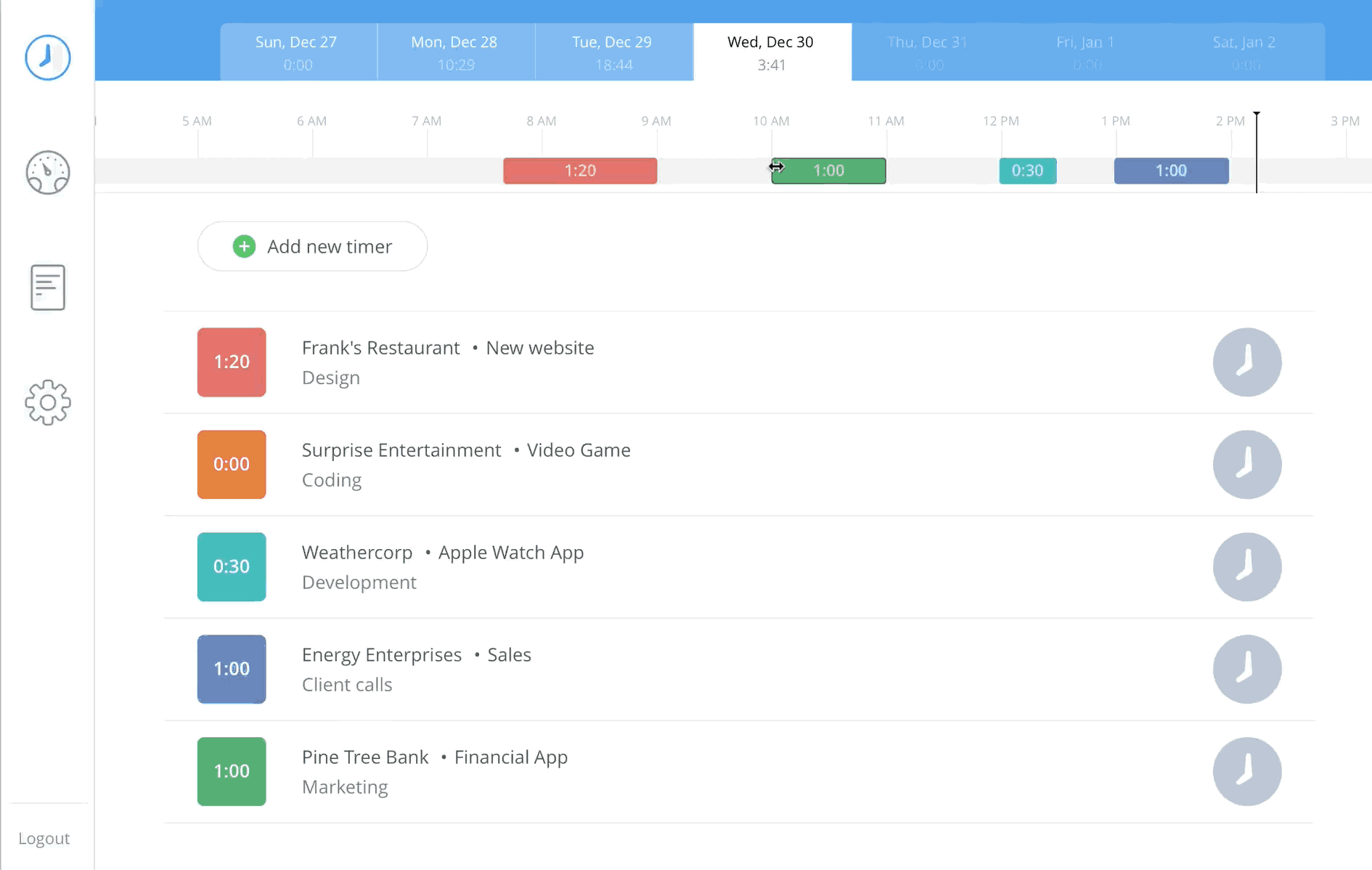Click the teal 0:30 timeline block
This screenshot has width=1372, height=870.
[x=1027, y=171]
